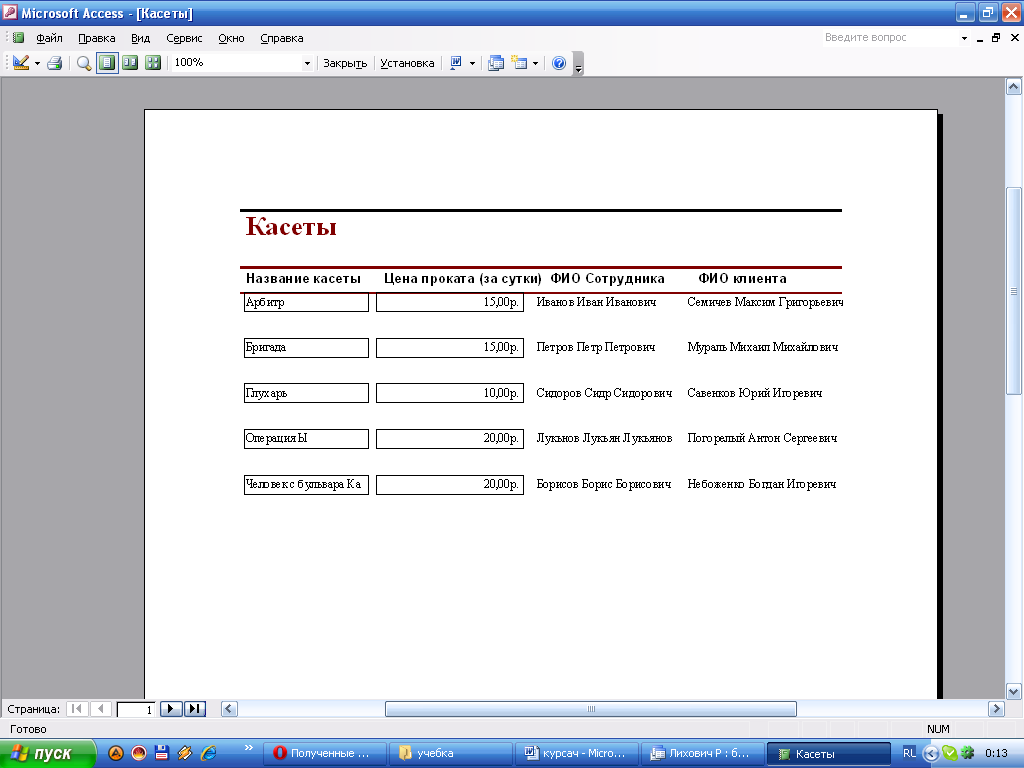Screen dimensions: 1024x768
Task: Click the Internet Explorer quick launch icon
Action: [x=209, y=753]
